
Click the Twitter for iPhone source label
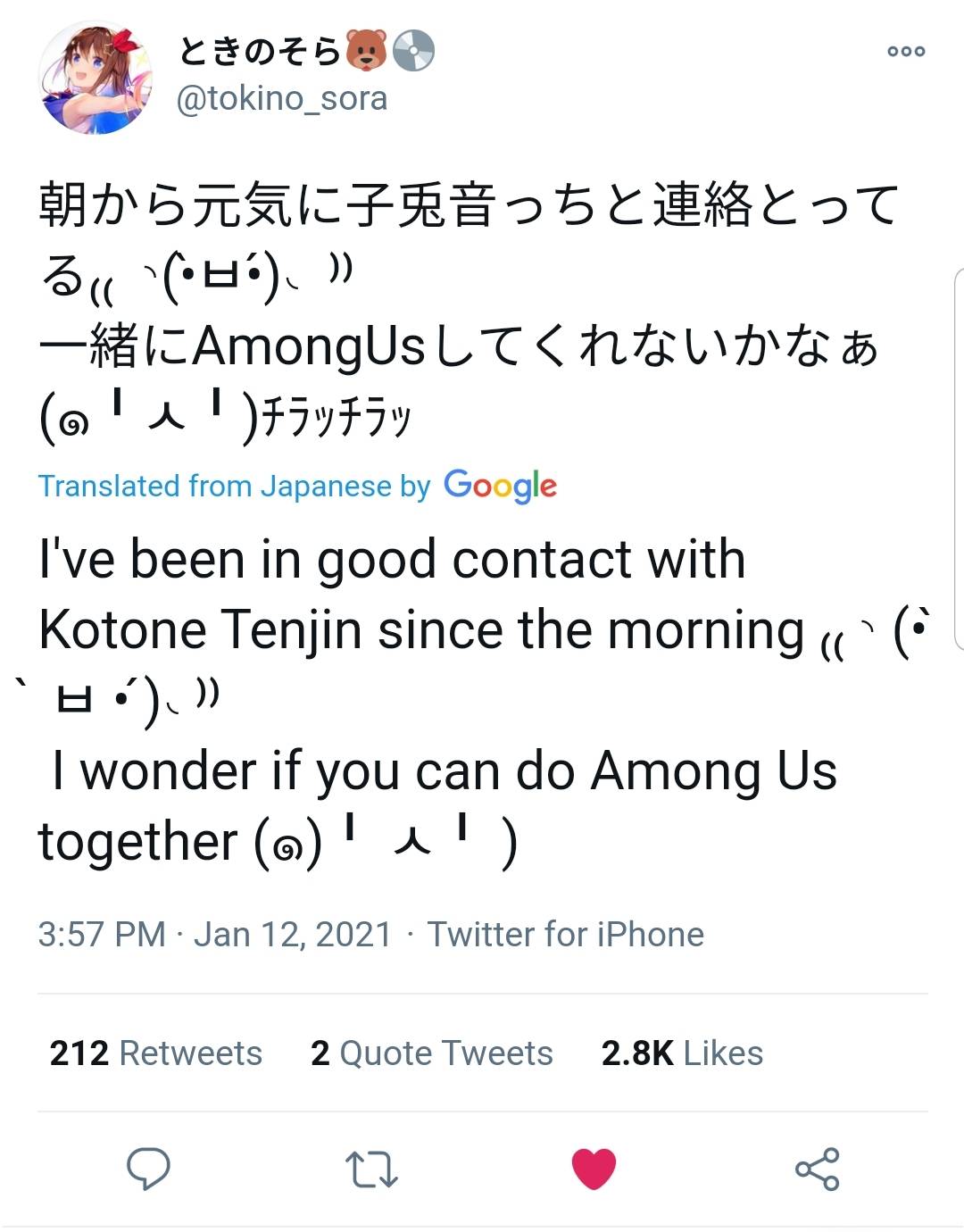(x=565, y=934)
